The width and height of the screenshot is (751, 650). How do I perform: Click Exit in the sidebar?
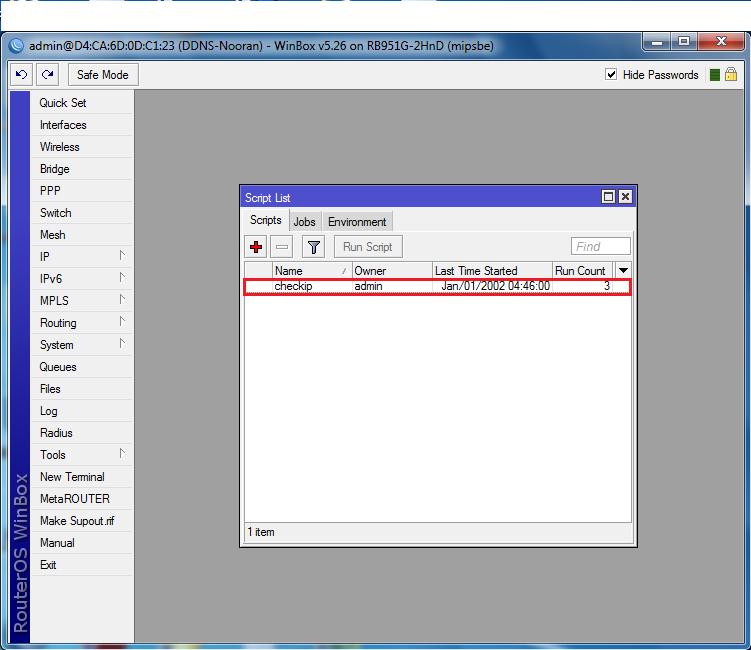(82, 565)
